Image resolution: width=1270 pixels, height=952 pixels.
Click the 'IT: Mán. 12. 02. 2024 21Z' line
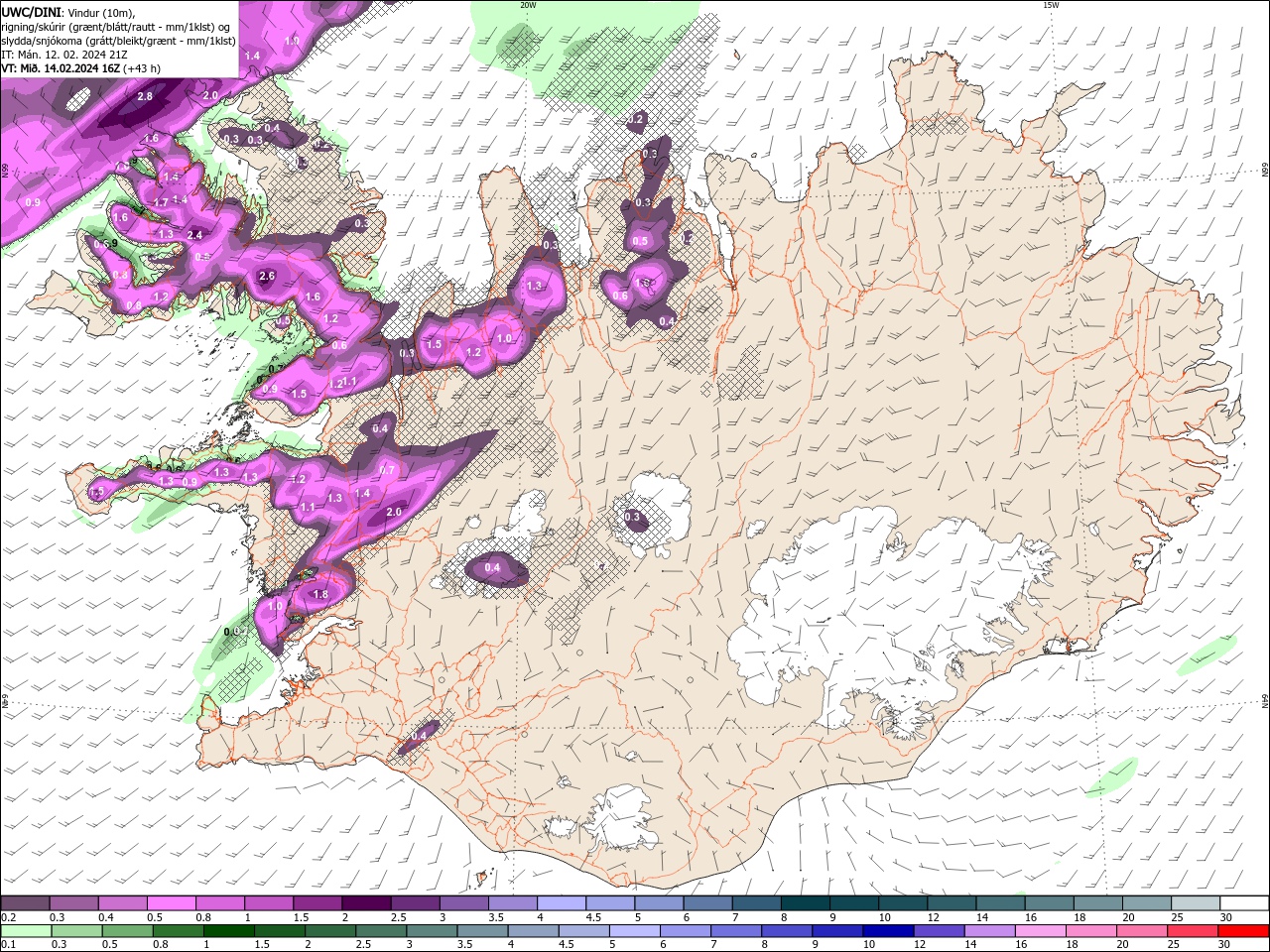click(x=65, y=55)
